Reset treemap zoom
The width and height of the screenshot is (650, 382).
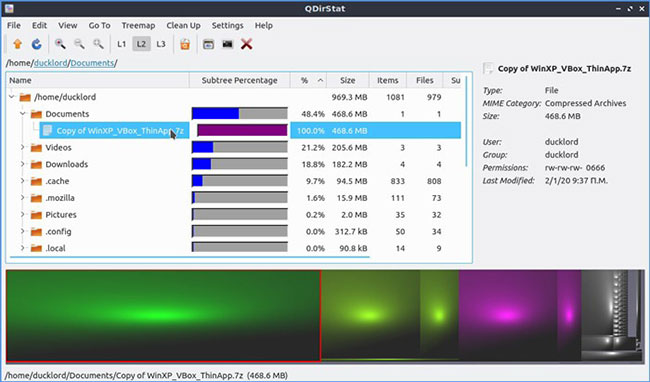(x=98, y=44)
